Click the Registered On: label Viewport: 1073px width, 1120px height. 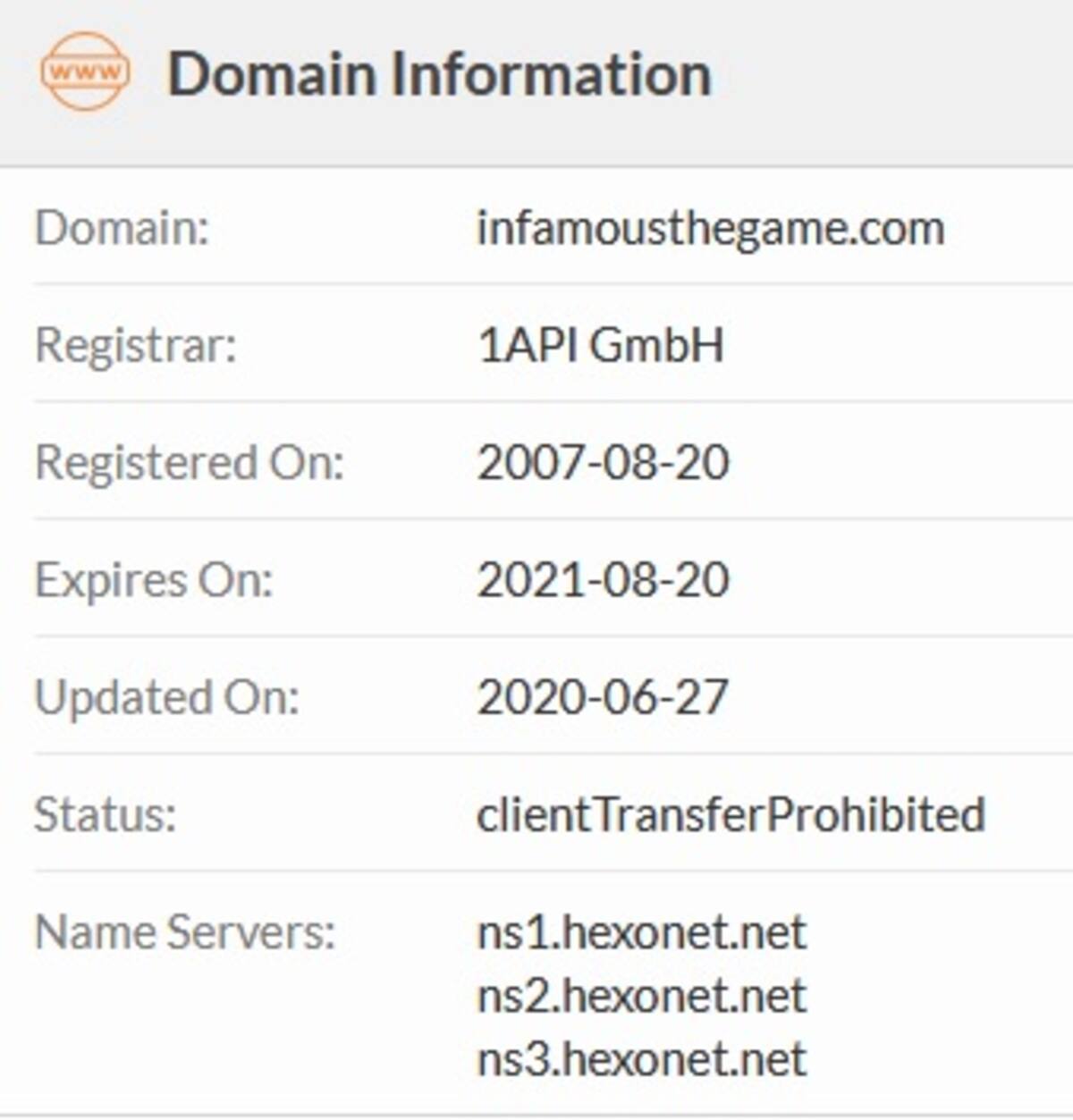(x=190, y=463)
